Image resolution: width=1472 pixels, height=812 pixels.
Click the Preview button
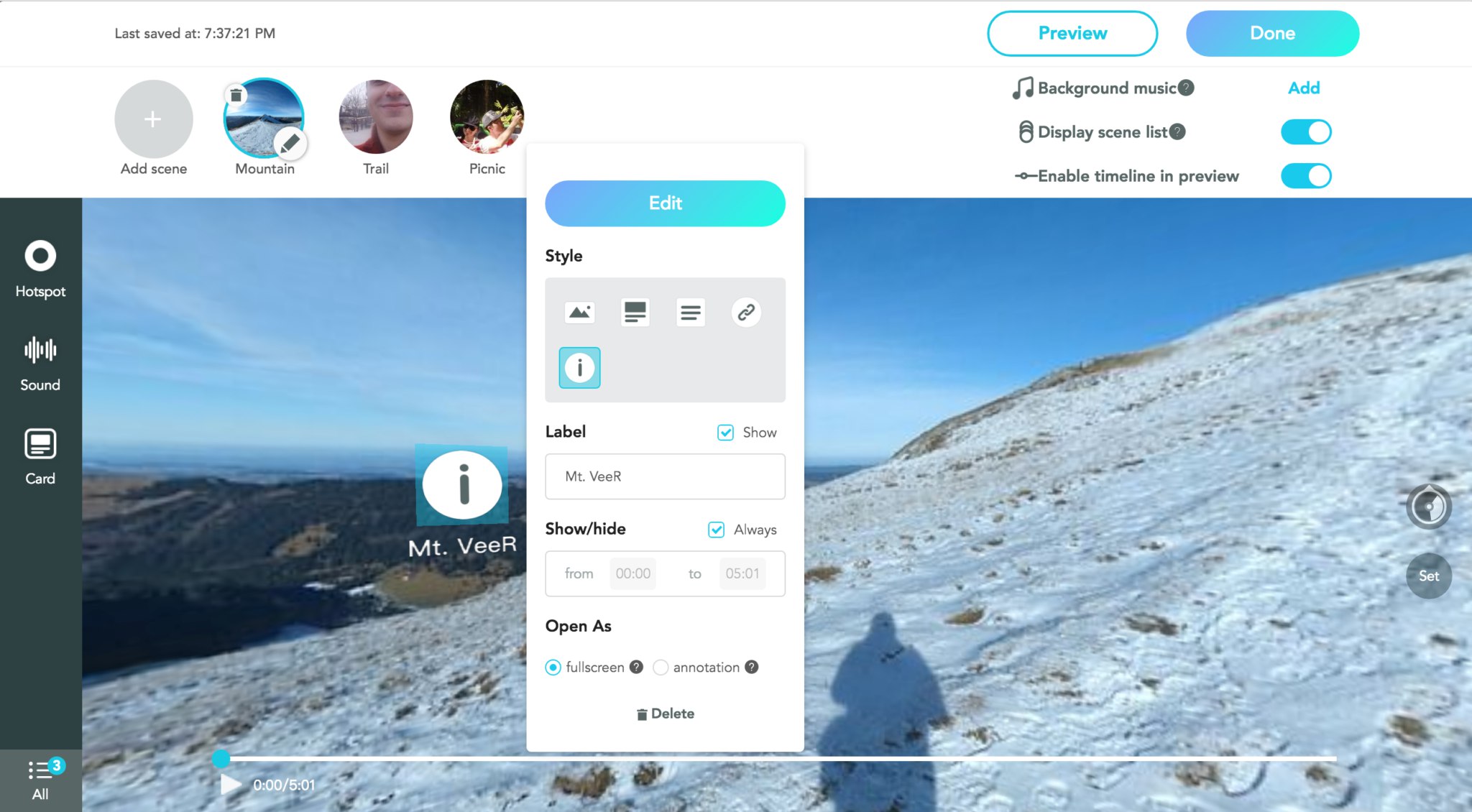(x=1072, y=33)
